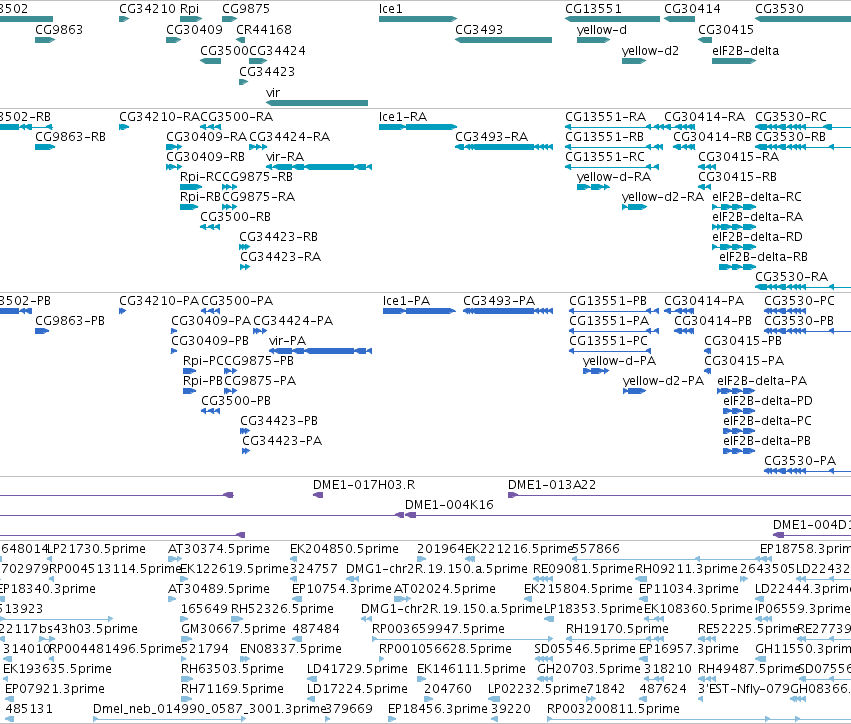The height and width of the screenshot is (724, 851).
Task: Click the CG3493 gene bar
Action: (504, 40)
